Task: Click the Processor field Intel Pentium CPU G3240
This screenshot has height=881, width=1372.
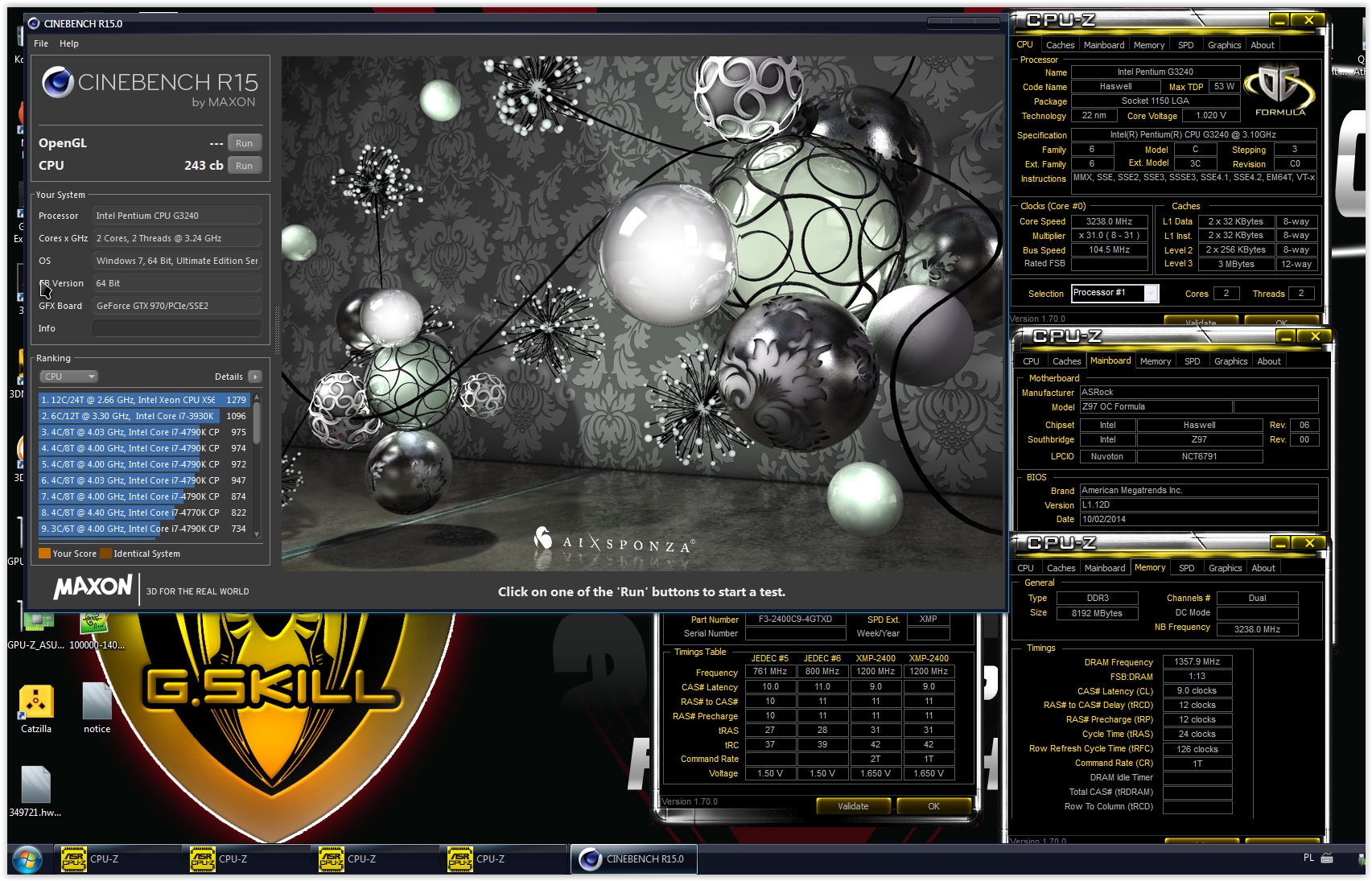Action: [177, 216]
